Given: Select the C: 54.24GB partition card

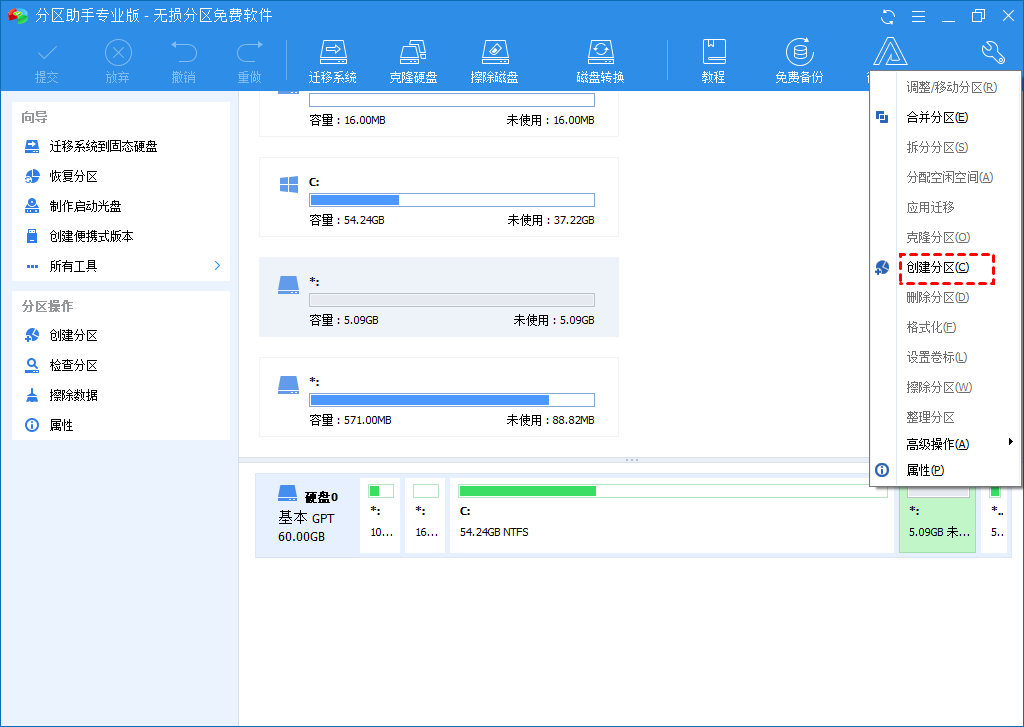Looking at the screenshot, I should point(439,197).
